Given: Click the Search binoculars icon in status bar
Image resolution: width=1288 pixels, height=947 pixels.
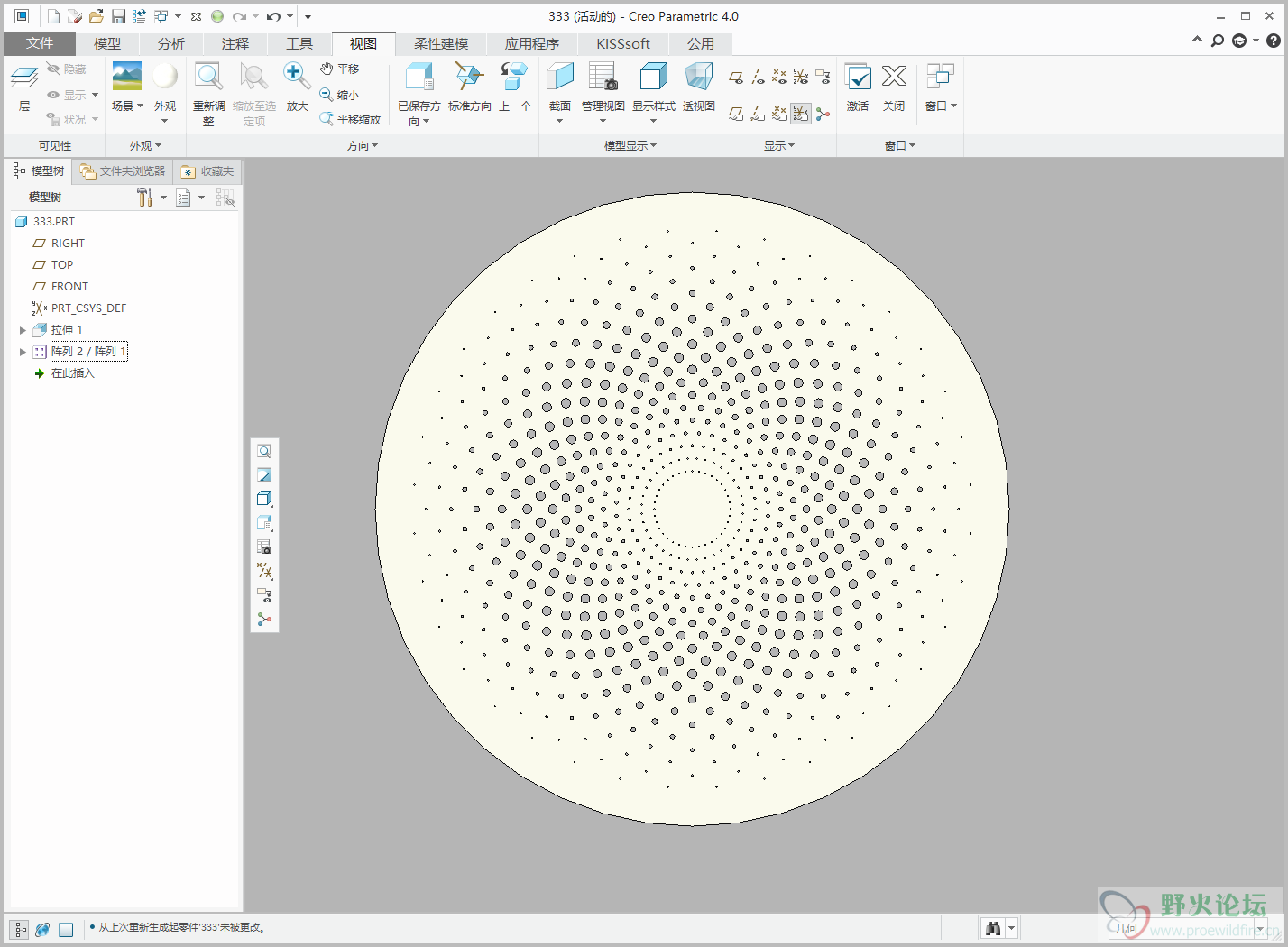Looking at the screenshot, I should [993, 928].
